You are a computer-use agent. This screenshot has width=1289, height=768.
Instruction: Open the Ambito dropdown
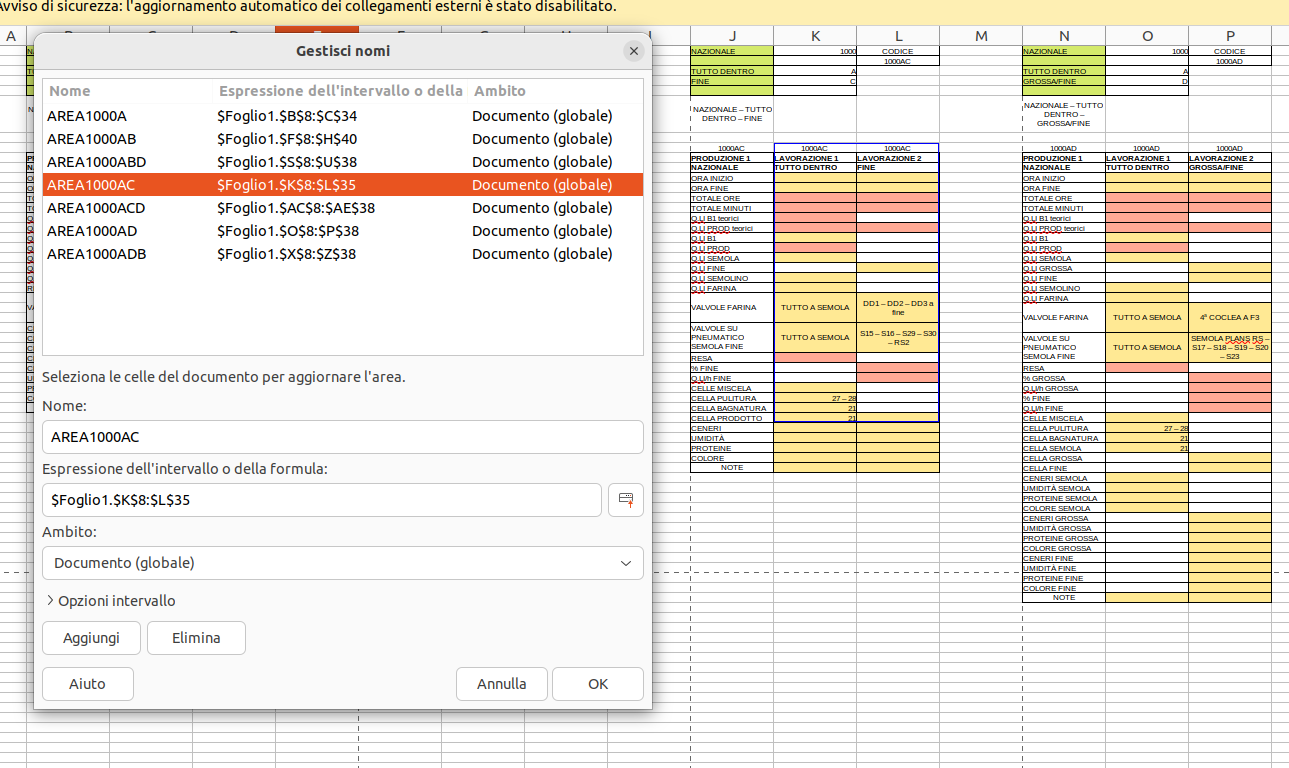coord(343,563)
